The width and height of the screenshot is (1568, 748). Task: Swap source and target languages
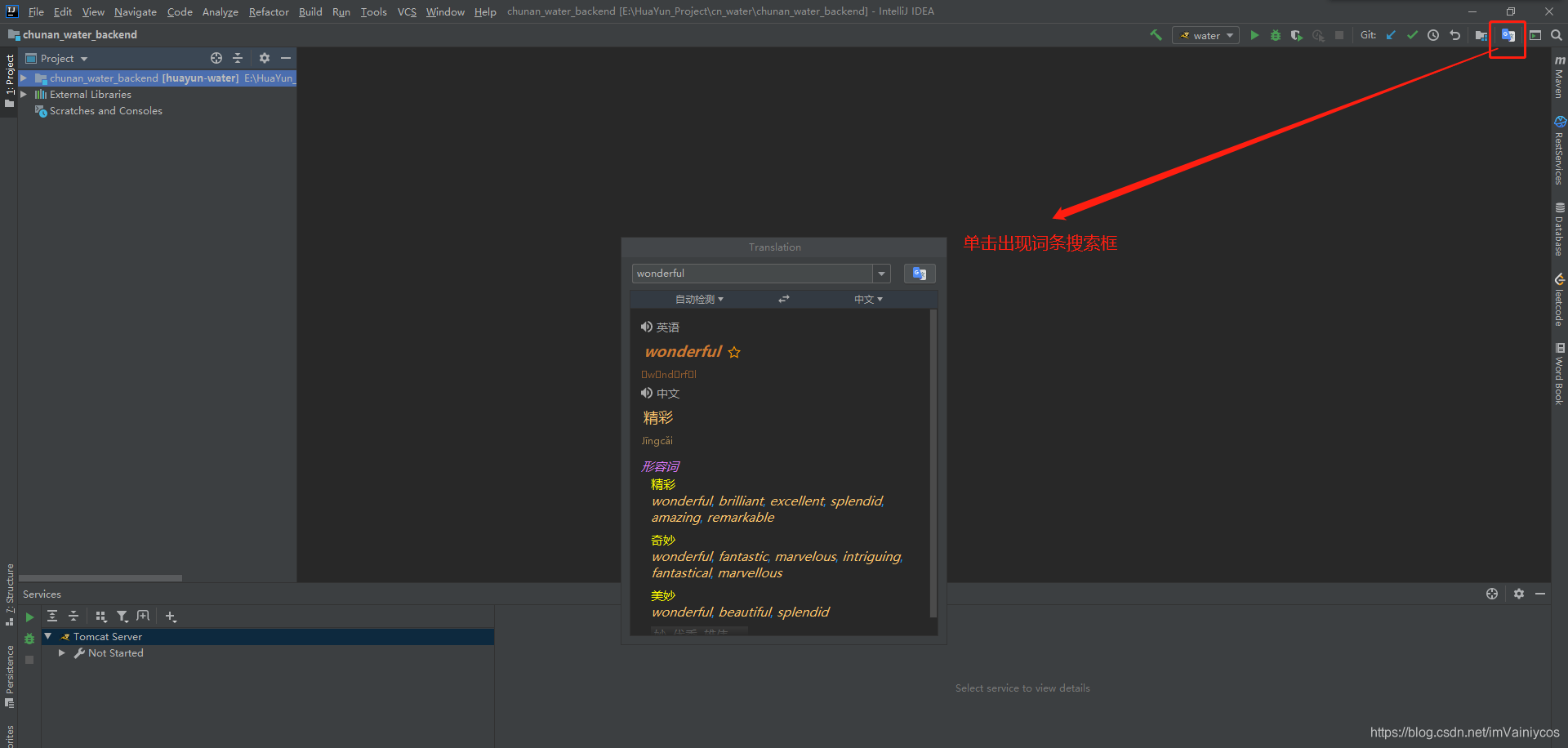point(784,300)
